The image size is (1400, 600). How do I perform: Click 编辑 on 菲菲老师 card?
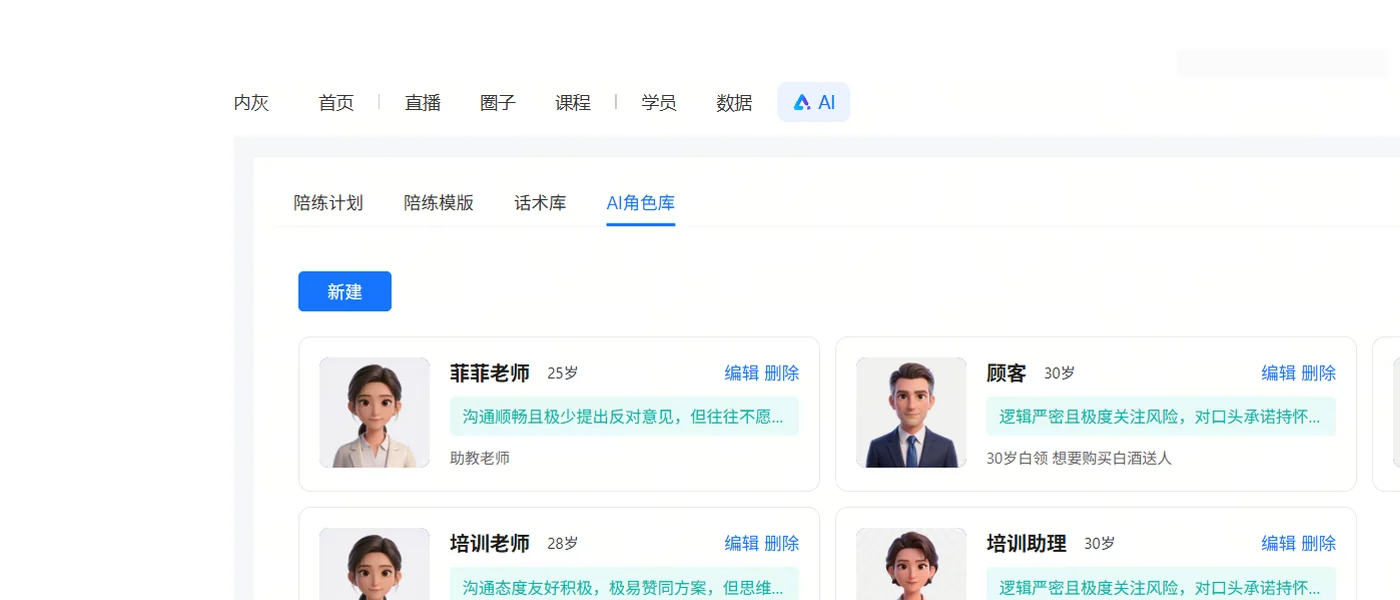(x=742, y=373)
